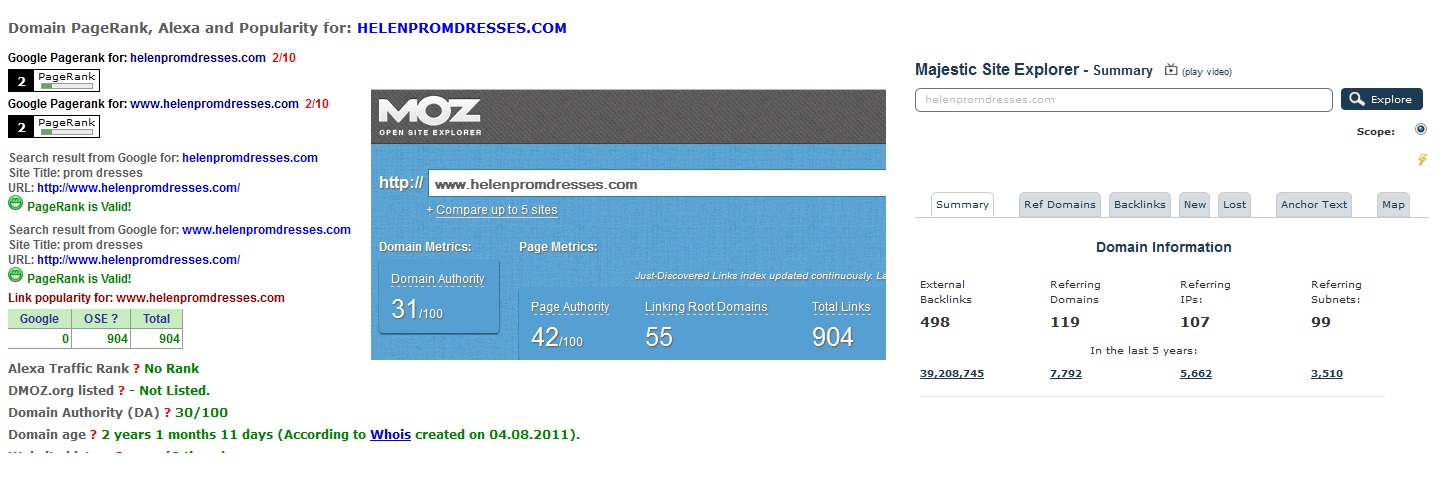Click the Domain Information heading

[1164, 247]
